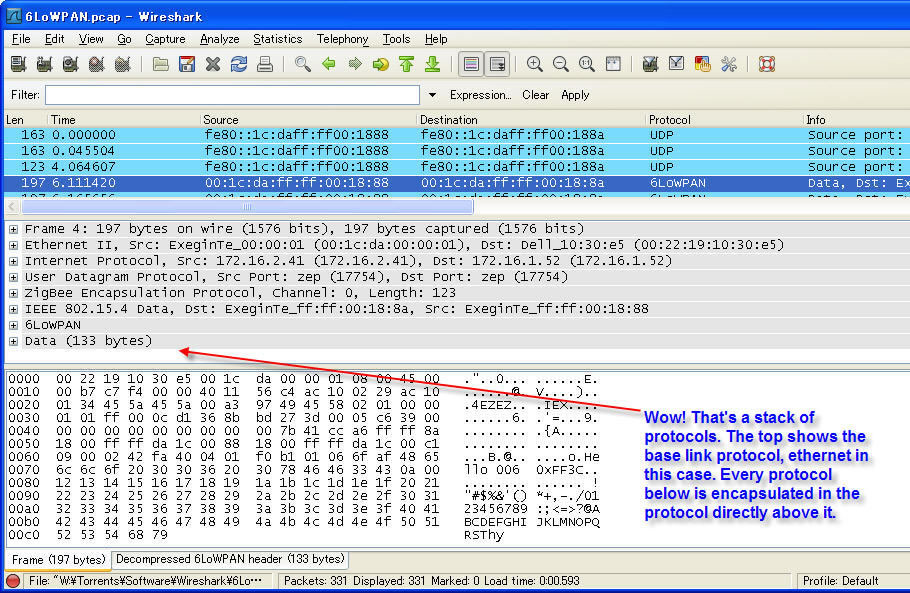Select packet with time 4.064607

[x=457, y=167]
